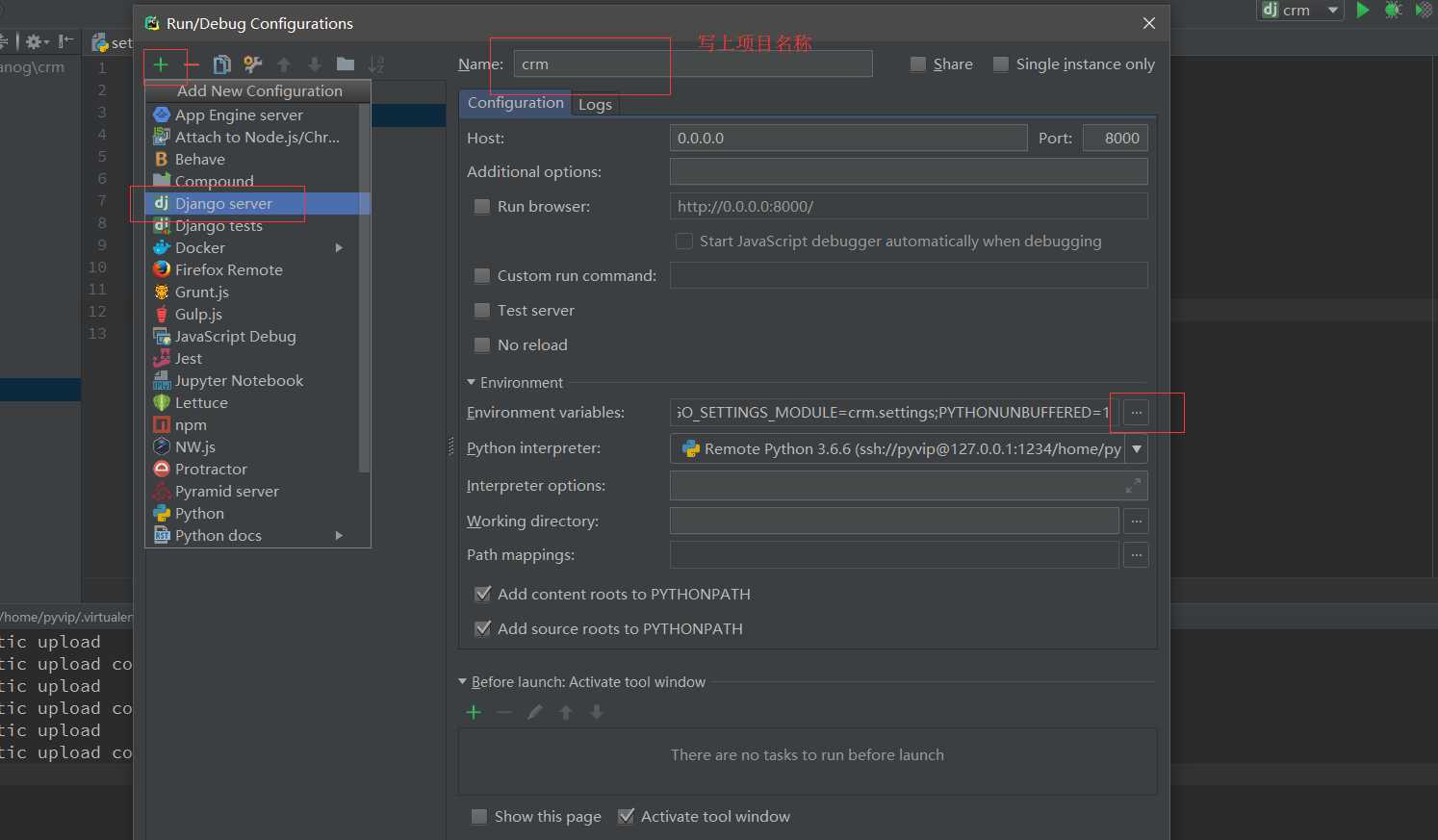Click the Sort Configurations icon

point(376,64)
